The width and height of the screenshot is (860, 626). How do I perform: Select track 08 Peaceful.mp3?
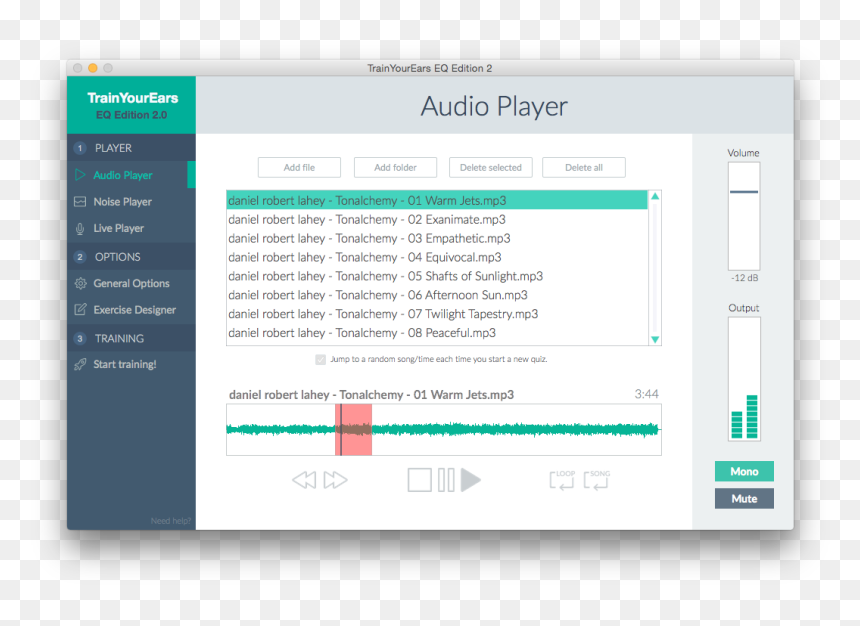click(x=437, y=333)
